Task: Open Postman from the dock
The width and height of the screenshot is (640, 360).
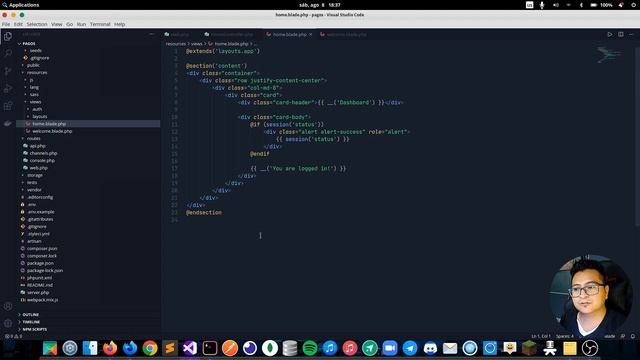Action: coord(230,348)
